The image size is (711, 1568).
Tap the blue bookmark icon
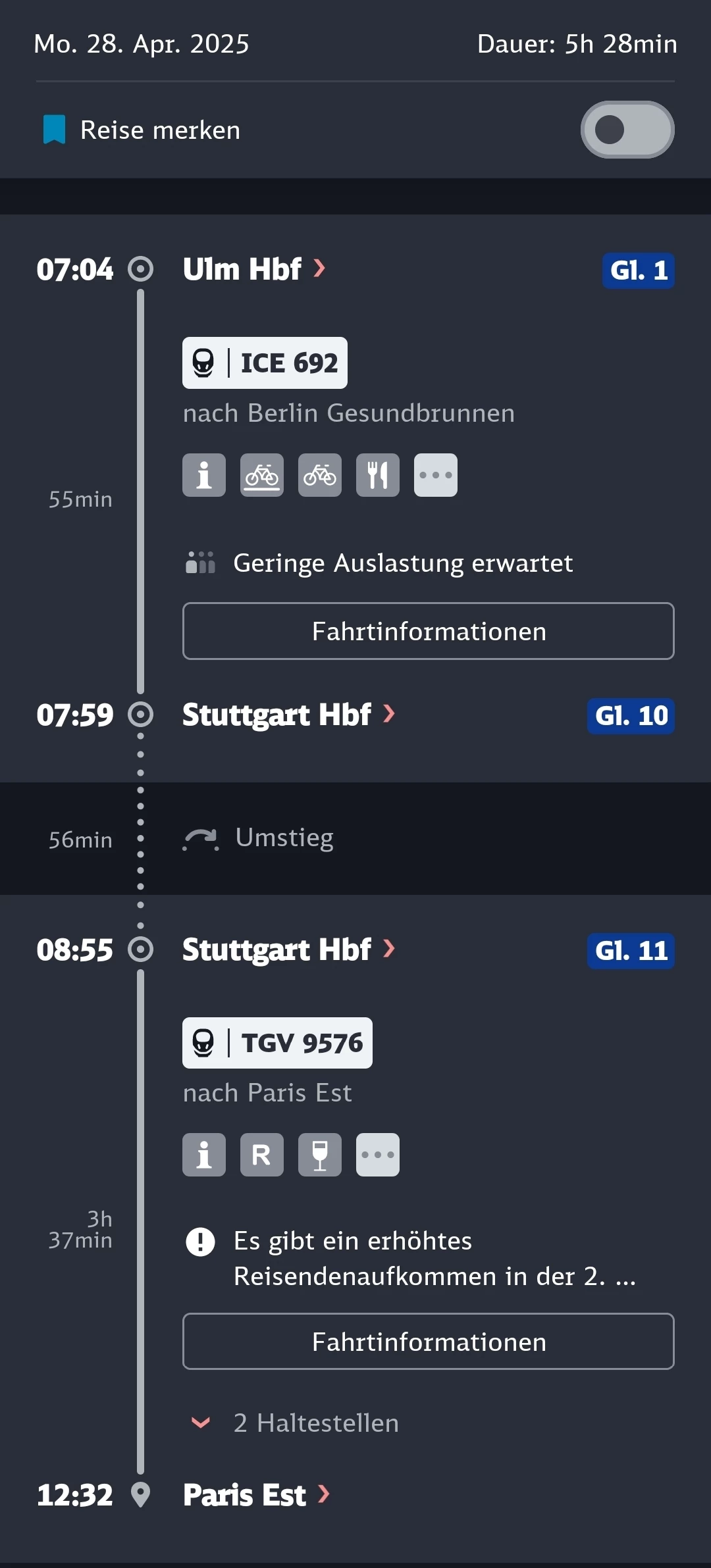point(54,129)
